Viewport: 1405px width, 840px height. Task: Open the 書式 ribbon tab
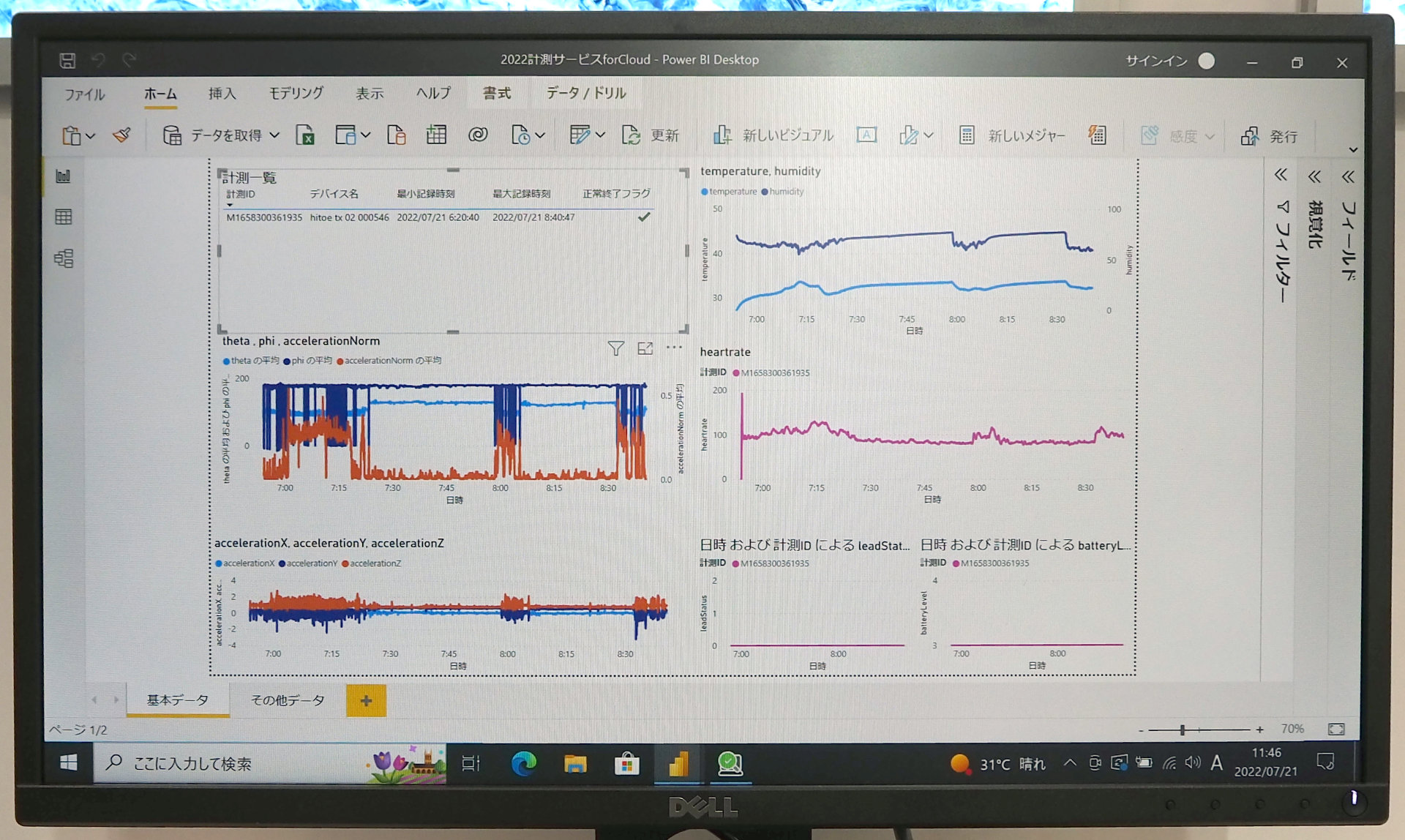497,94
